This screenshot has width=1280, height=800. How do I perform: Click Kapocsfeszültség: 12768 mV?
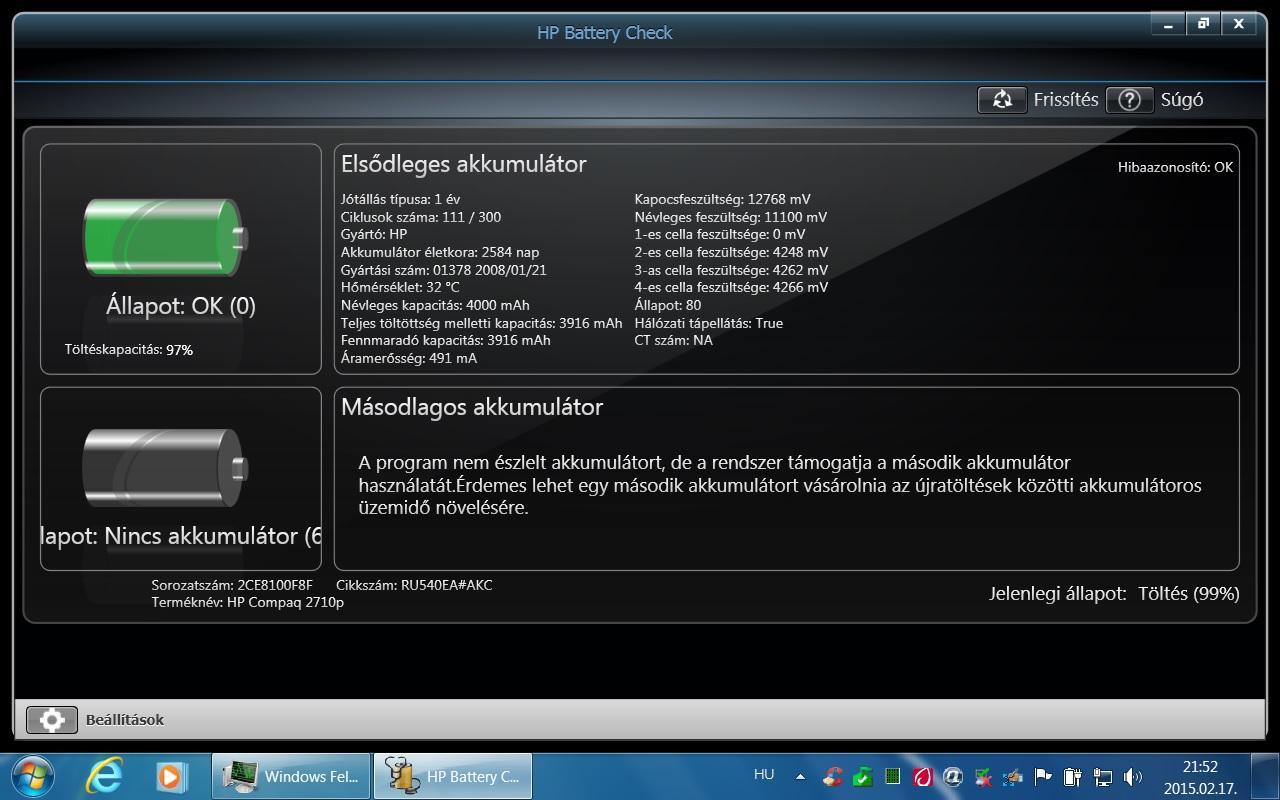click(722, 199)
